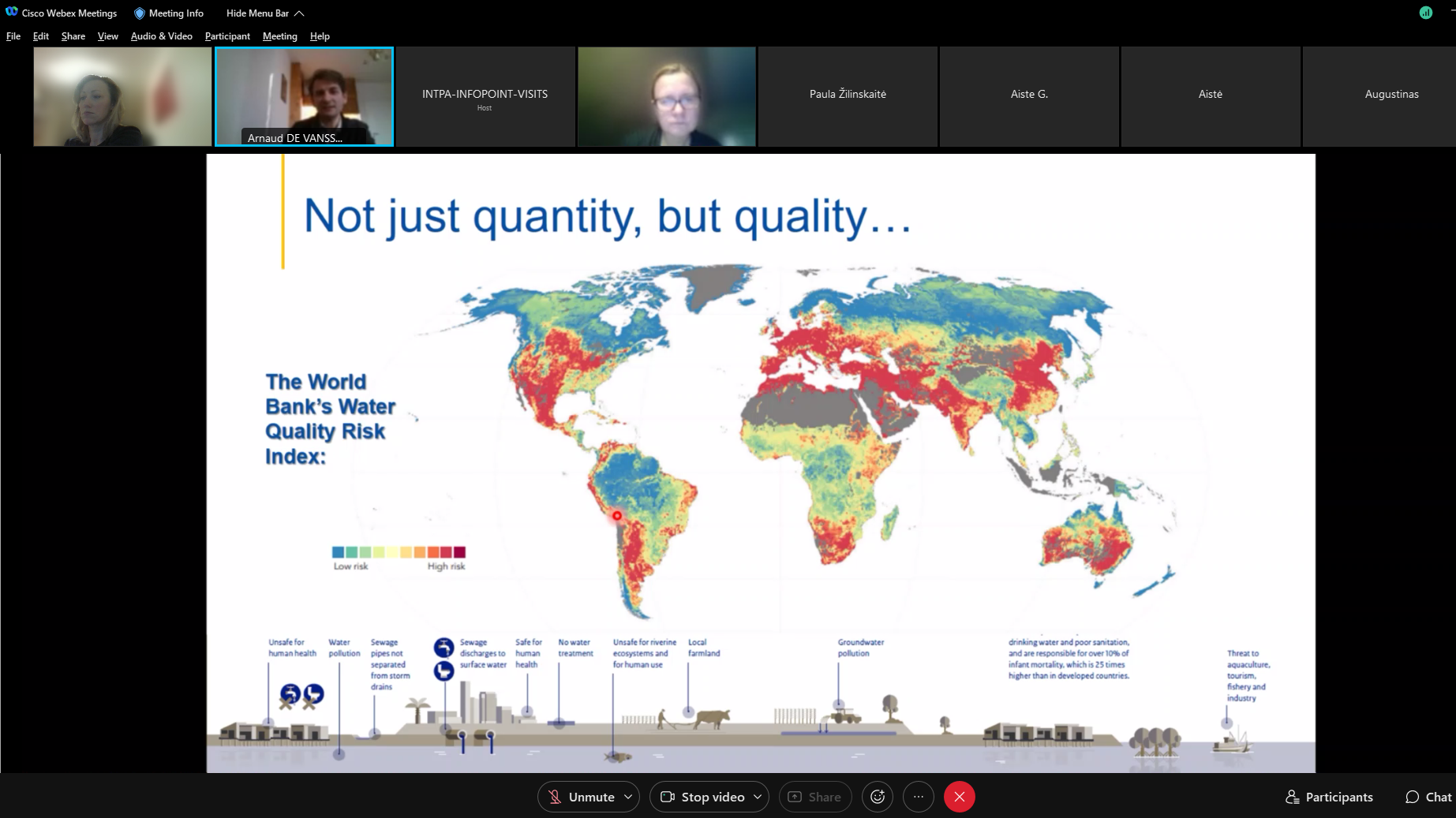This screenshot has height=818, width=1456.
Task: Click the 'Groundwater pollution' label on slide
Action: point(861,648)
